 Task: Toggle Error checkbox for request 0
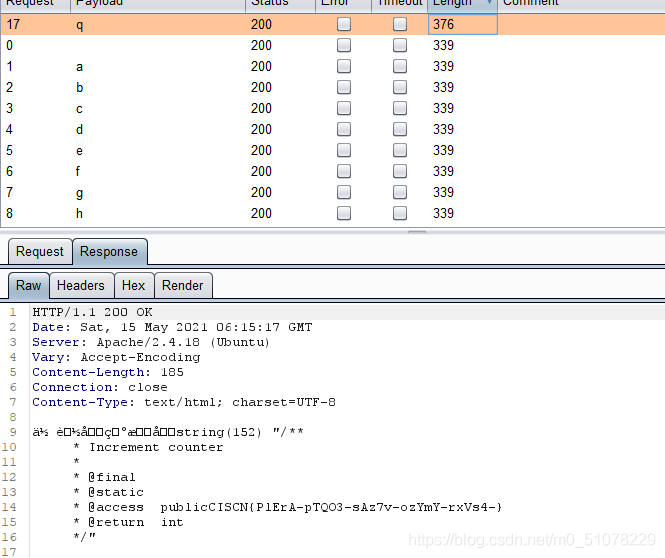[x=344, y=45]
